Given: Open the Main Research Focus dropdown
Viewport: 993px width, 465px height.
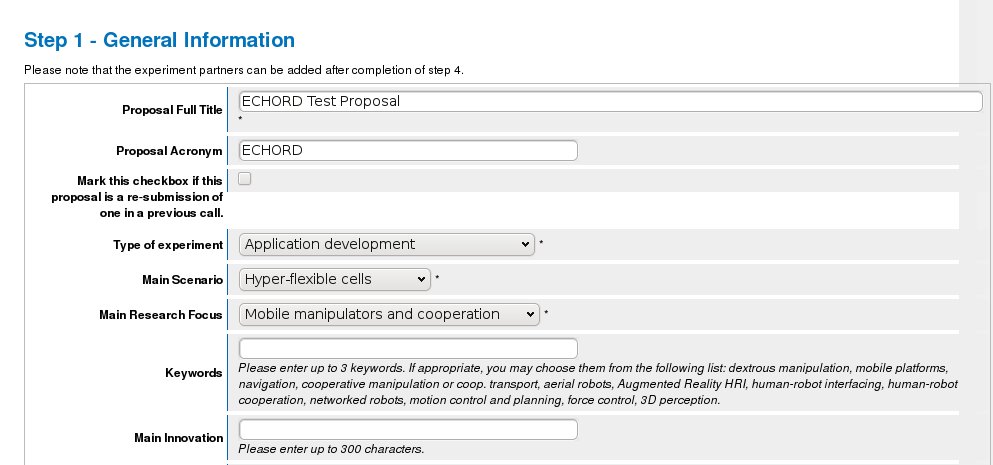Looking at the screenshot, I should click(x=389, y=314).
